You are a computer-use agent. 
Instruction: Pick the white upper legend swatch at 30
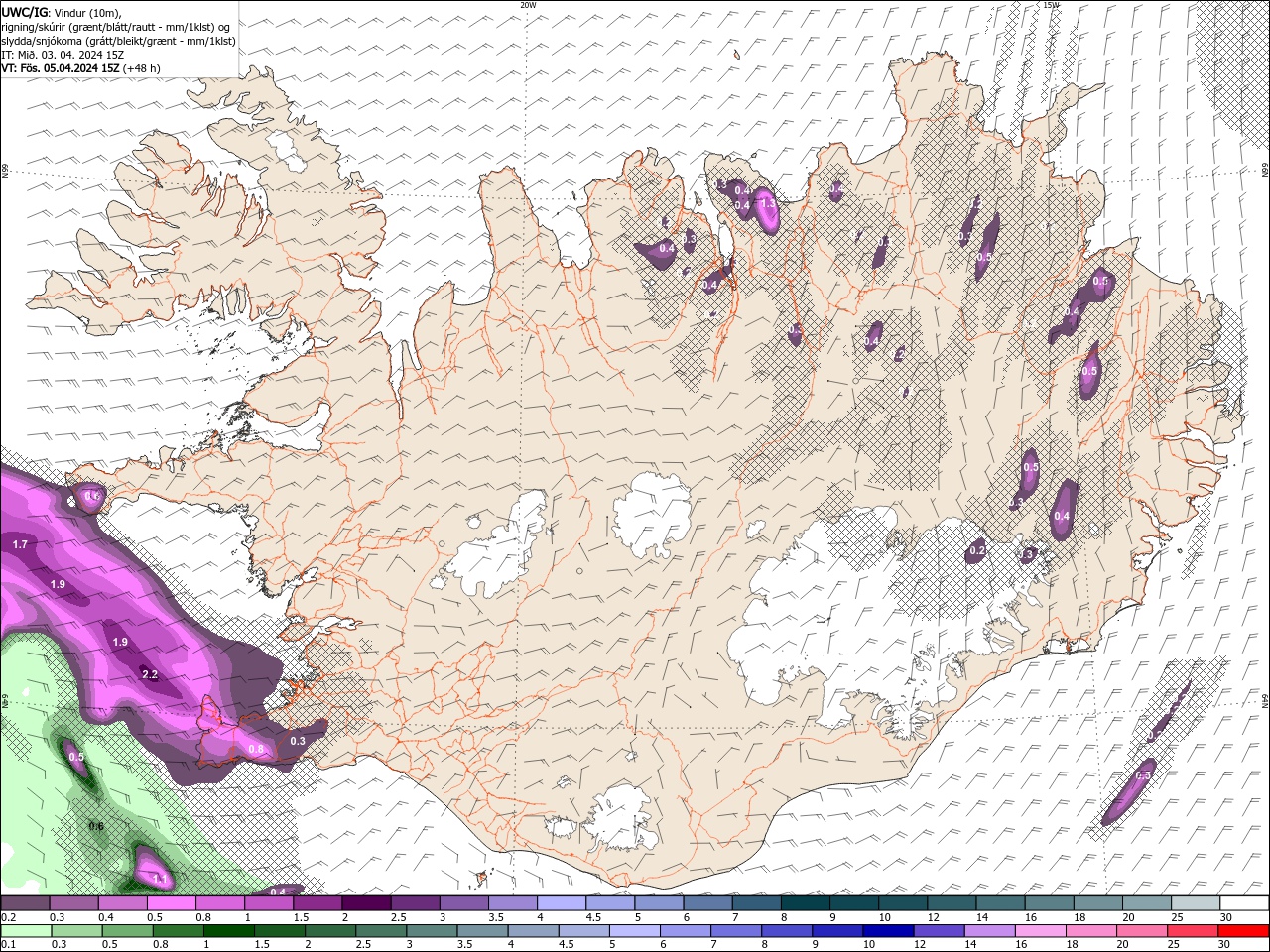coord(1244,903)
